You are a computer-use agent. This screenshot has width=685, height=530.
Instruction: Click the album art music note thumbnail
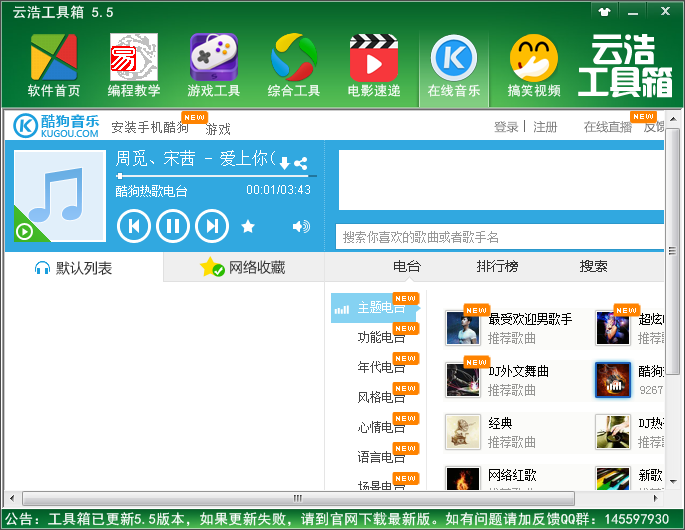(x=60, y=196)
